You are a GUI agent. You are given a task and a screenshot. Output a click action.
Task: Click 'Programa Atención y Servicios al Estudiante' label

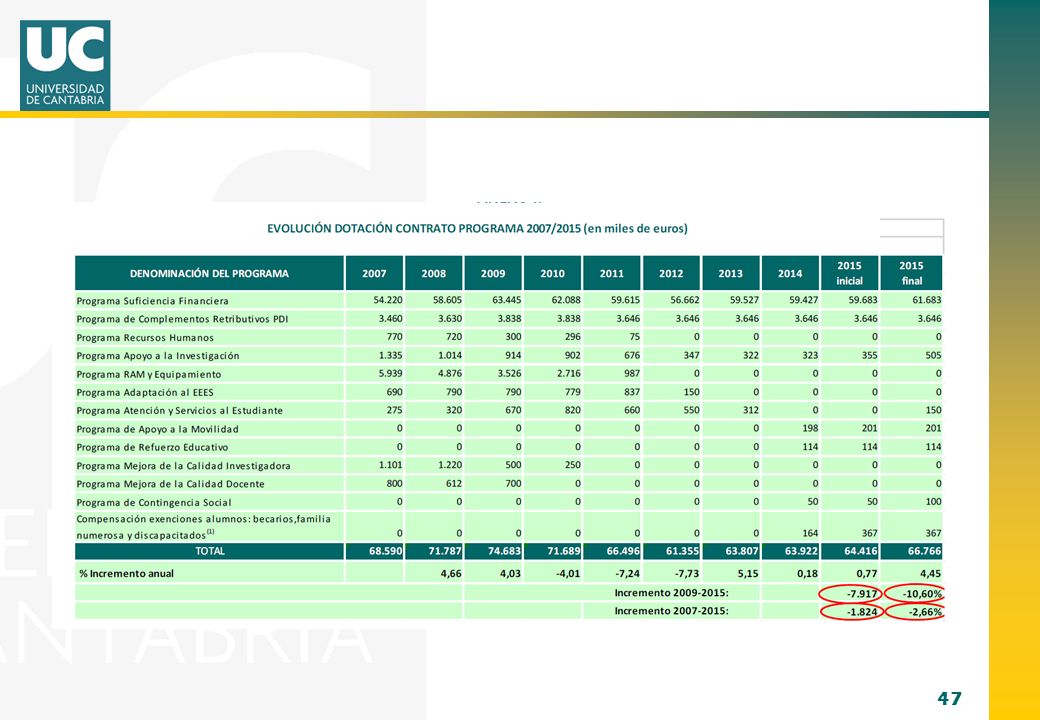click(180, 411)
